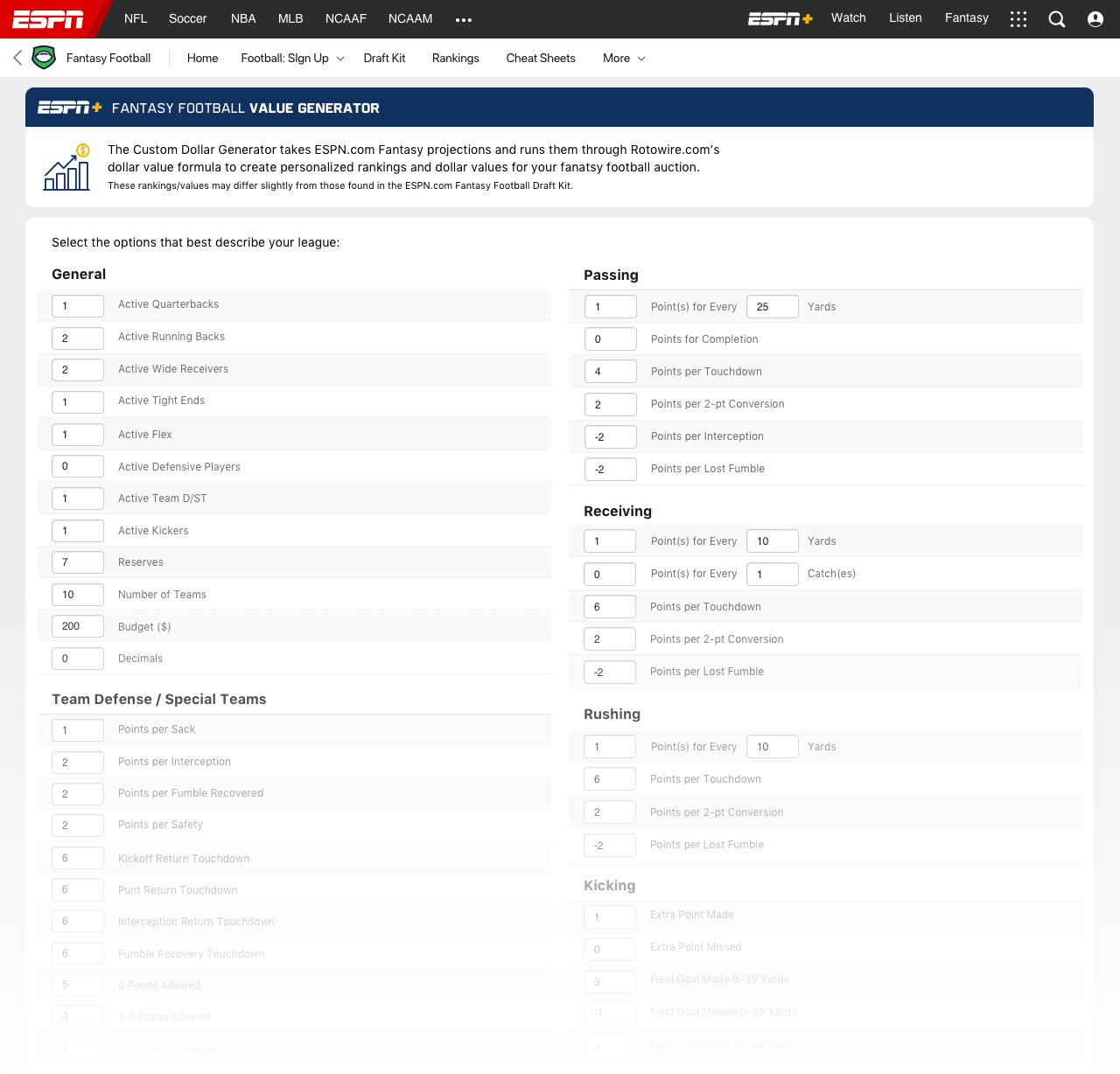Screen dimensions: 1120x1074
Task: Edit the Receiving Catch(es) interval field
Action: [773, 575]
